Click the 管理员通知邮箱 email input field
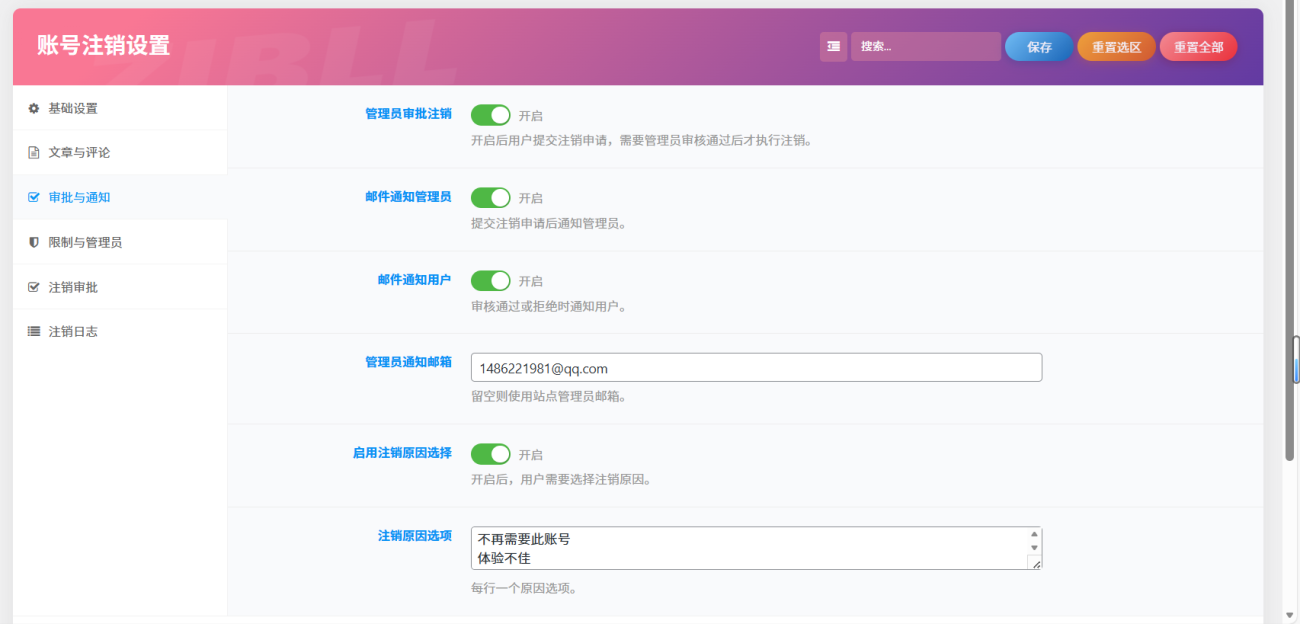This screenshot has width=1300, height=624. click(x=756, y=367)
